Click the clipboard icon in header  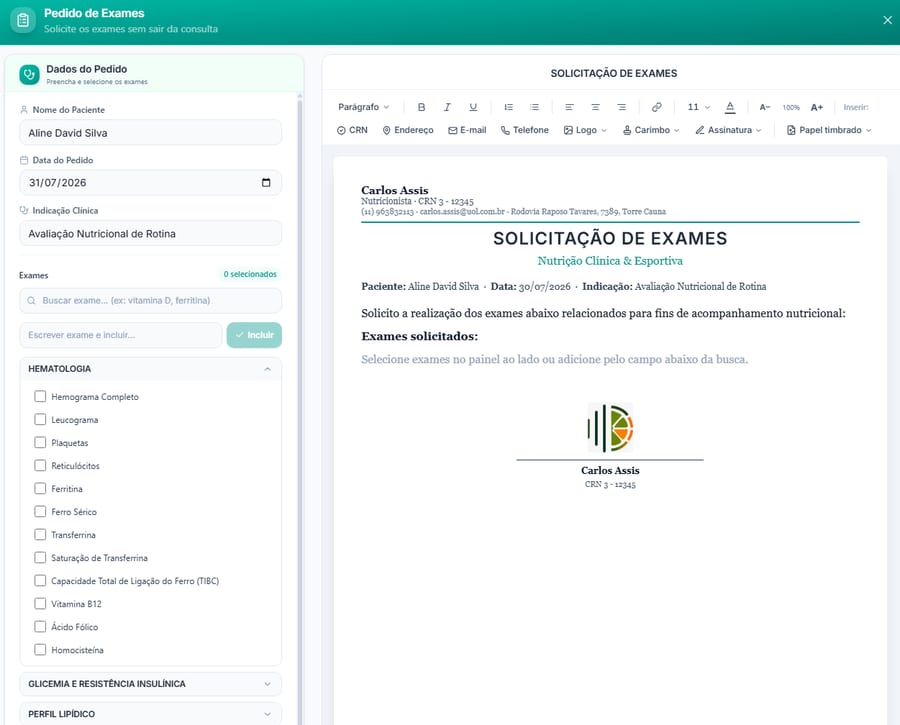point(23,21)
